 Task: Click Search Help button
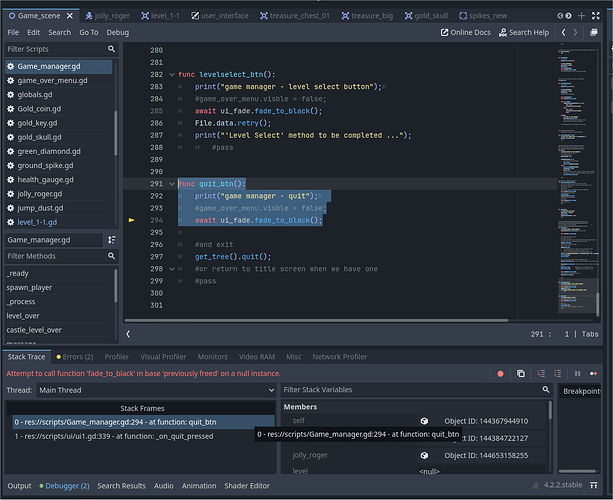tap(523, 32)
